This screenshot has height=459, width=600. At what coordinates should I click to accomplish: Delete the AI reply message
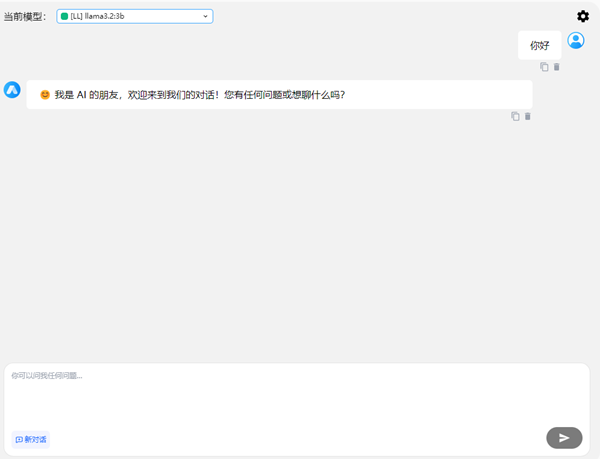[x=528, y=116]
